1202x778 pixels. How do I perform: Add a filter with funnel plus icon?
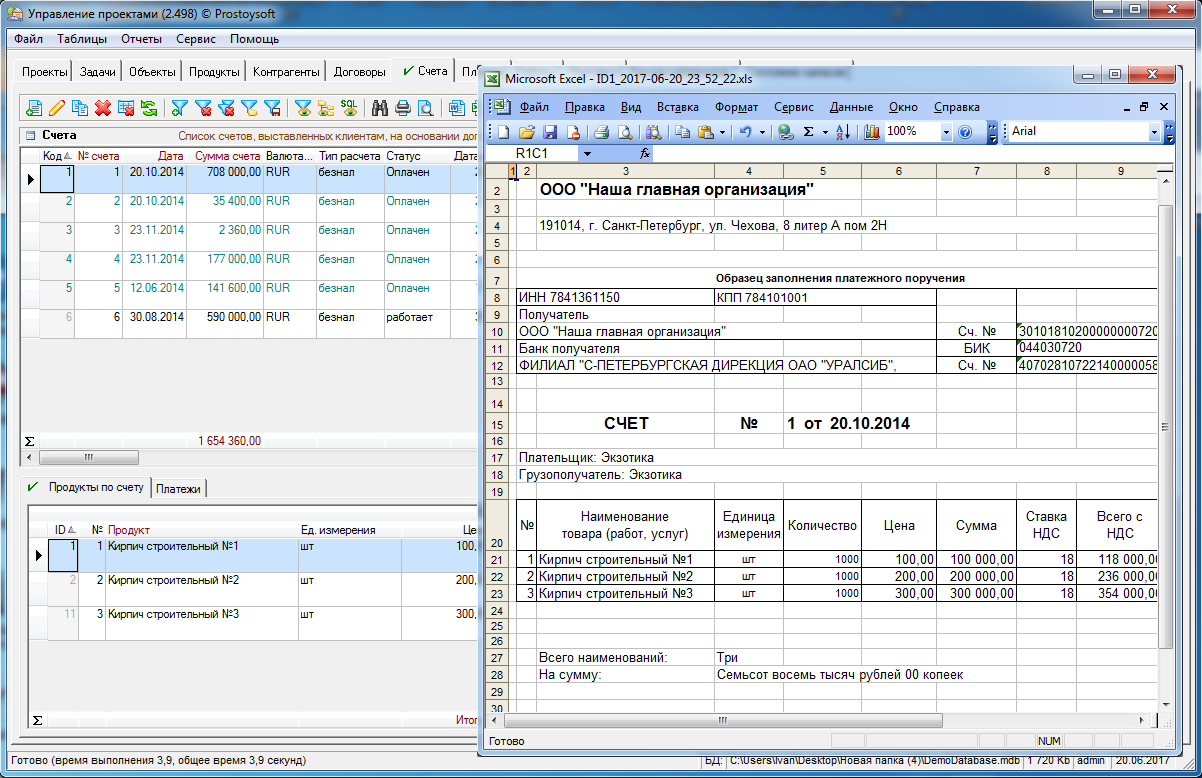click(x=179, y=107)
